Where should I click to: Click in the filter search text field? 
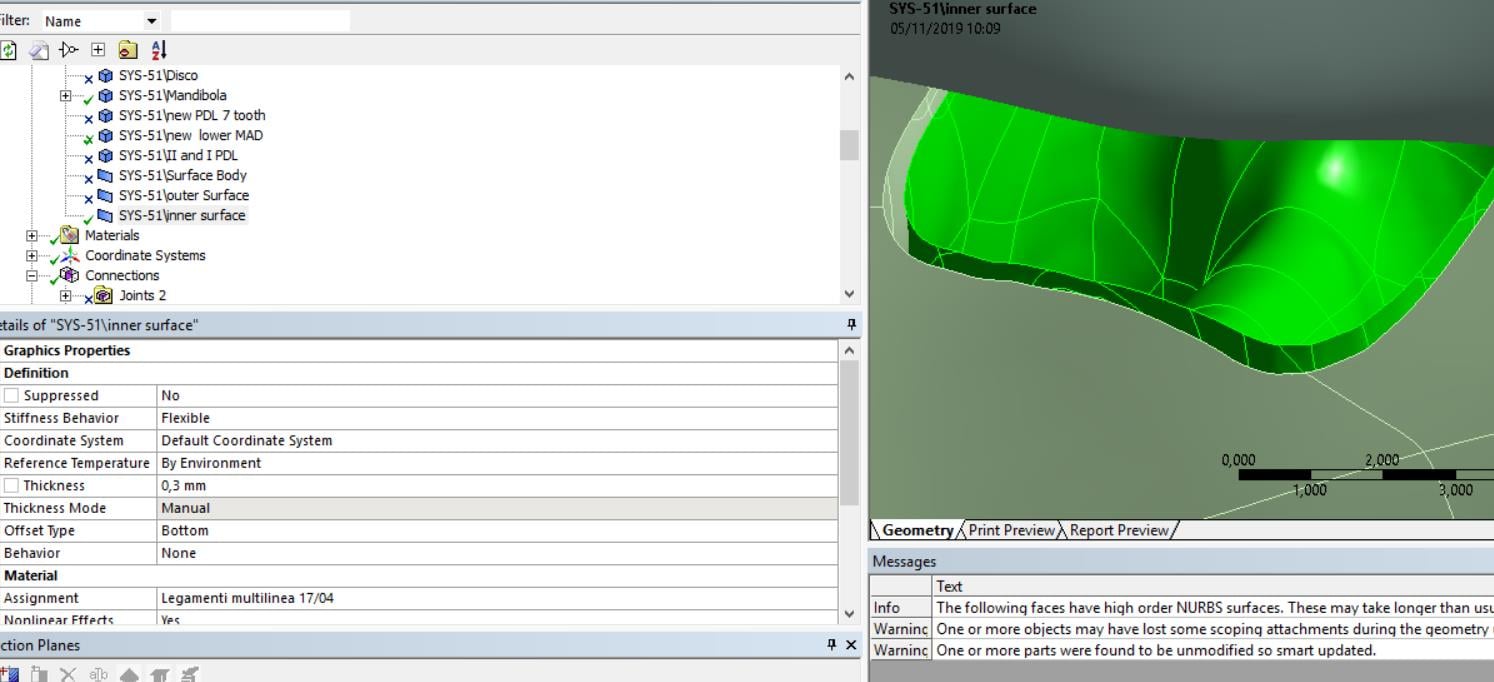tap(260, 21)
